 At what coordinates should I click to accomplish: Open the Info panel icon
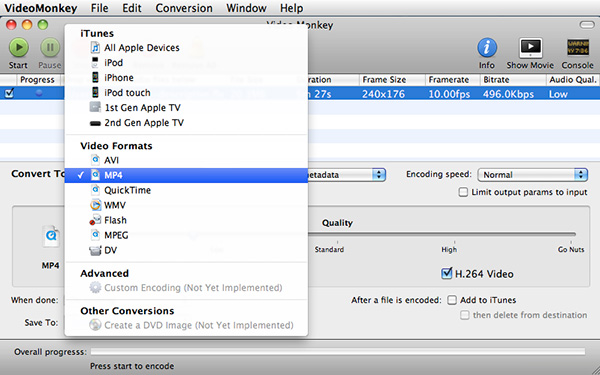tap(487, 48)
